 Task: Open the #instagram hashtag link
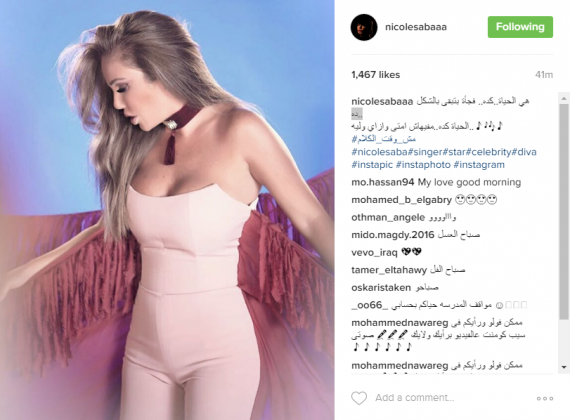[479, 165]
